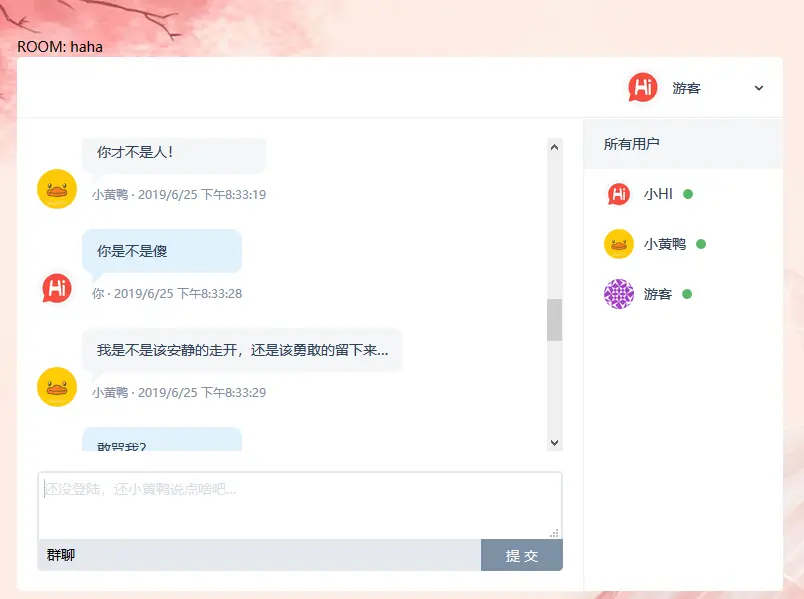Click the Hi avatar beside 你是不是傻
Image resolution: width=804 pixels, height=599 pixels.
57,288
